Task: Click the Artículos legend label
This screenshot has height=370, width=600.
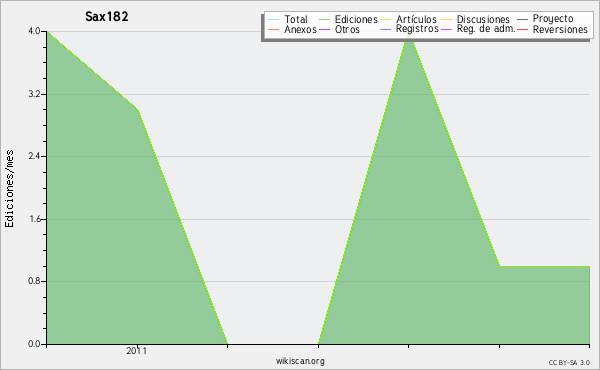Action: coord(416,19)
